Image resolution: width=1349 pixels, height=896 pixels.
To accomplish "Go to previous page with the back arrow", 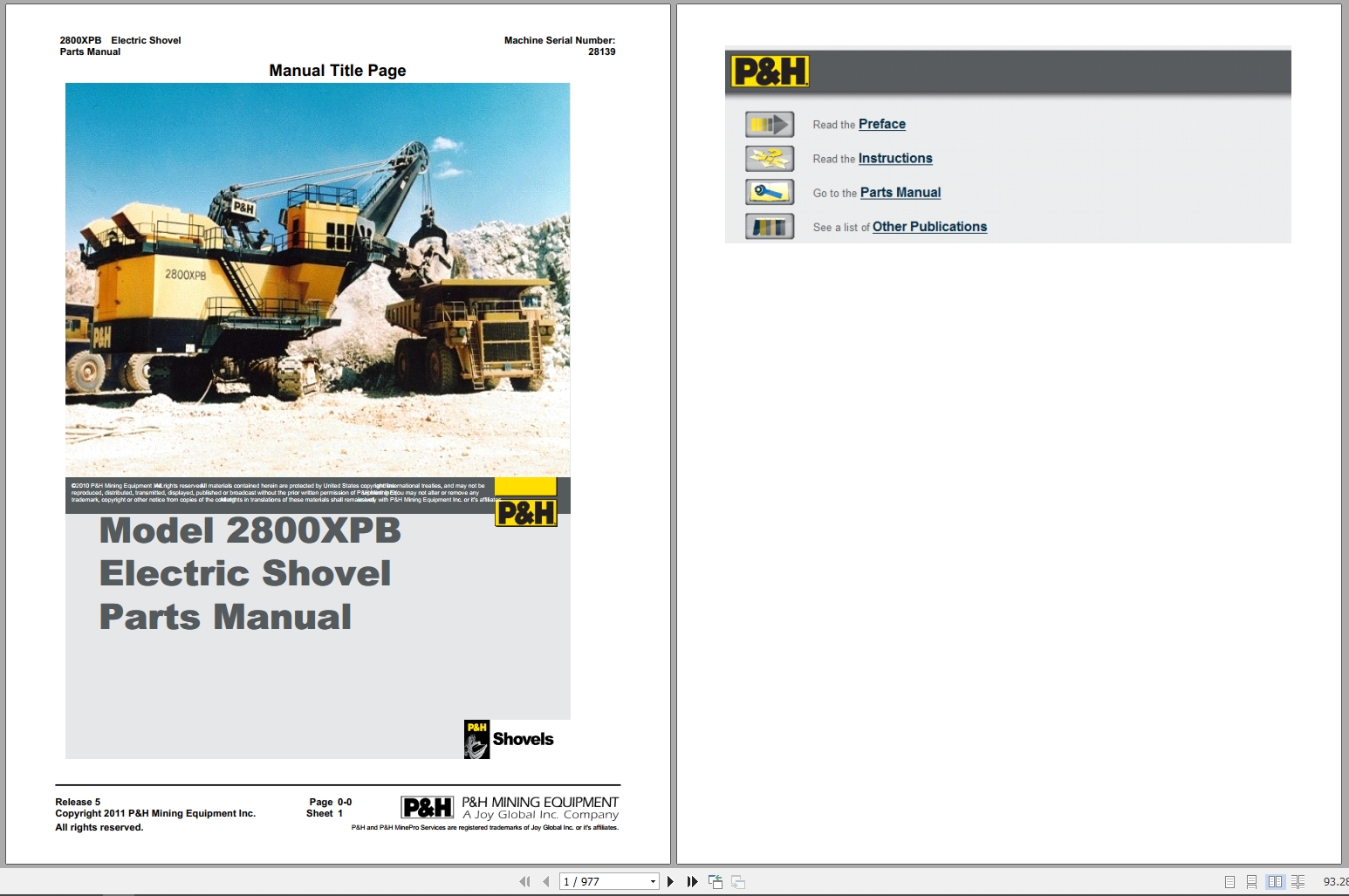I will 546,881.
